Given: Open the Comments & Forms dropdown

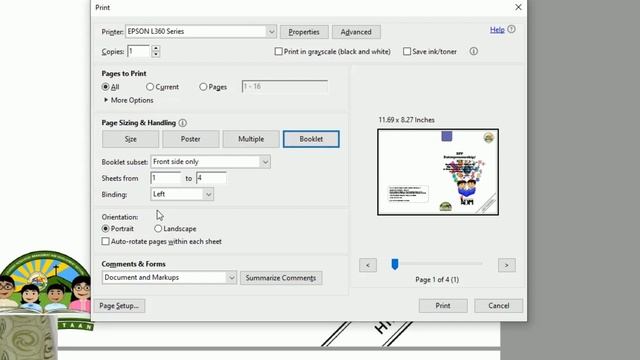Looking at the screenshot, I should point(231,278).
